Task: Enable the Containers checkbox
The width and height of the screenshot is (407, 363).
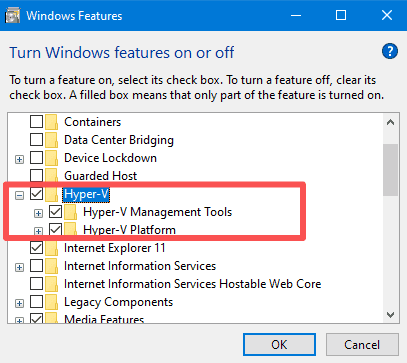Action: pyautogui.click(x=36, y=122)
